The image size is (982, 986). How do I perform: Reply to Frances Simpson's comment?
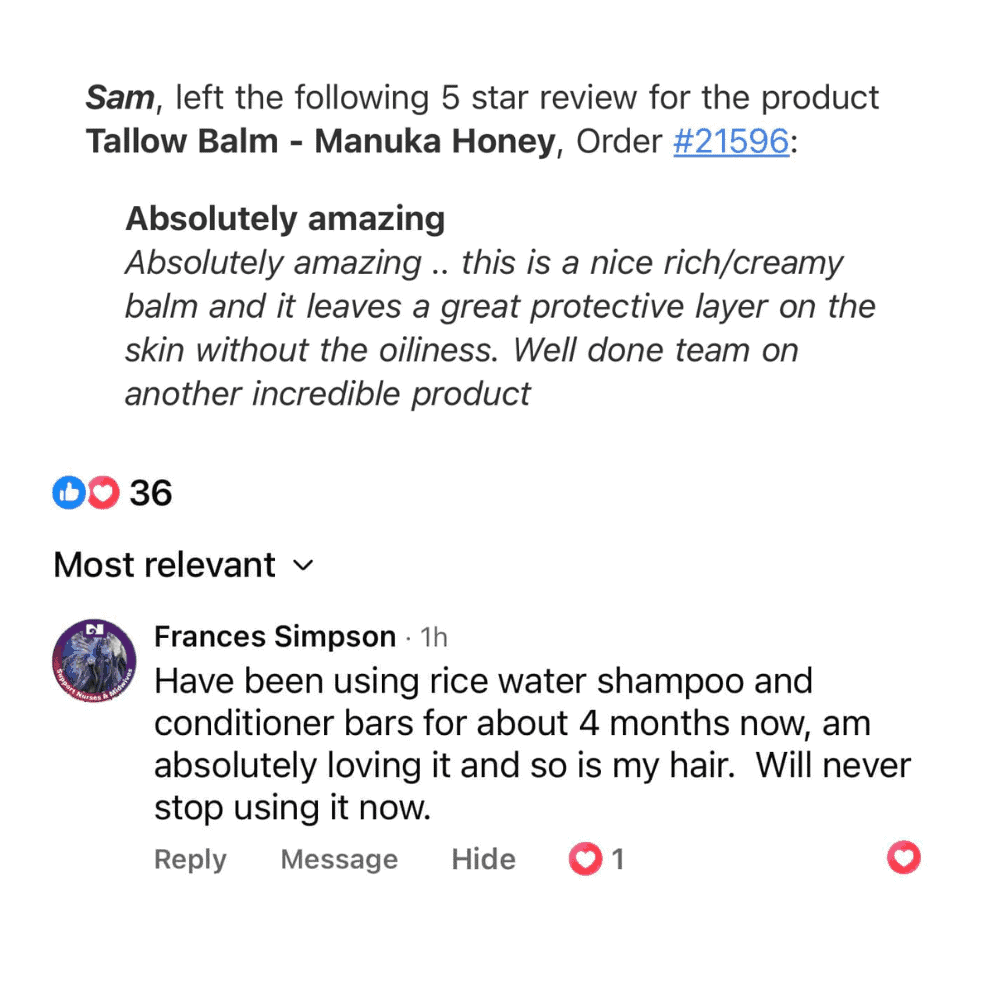(190, 859)
